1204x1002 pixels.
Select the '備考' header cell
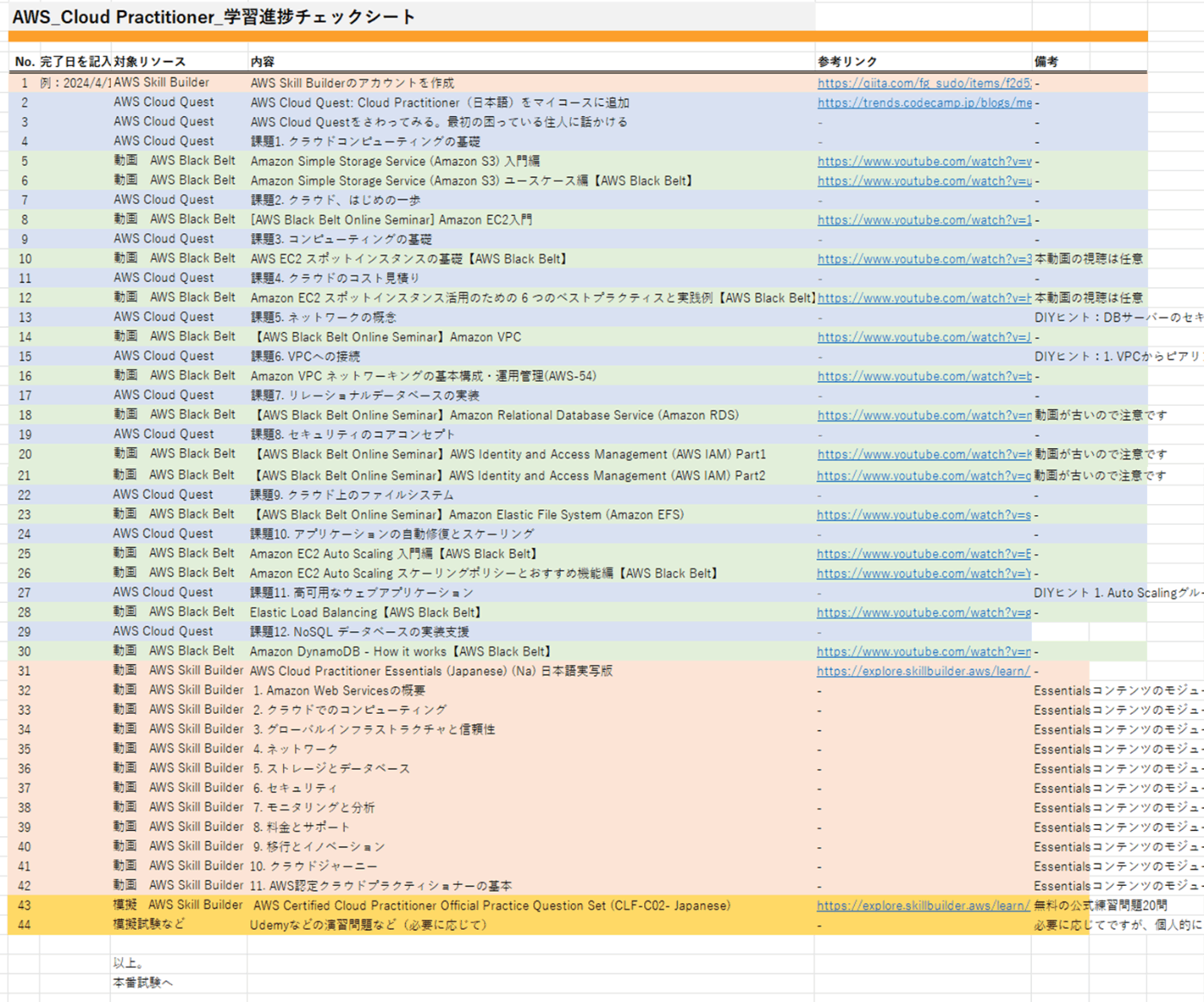pyautogui.click(x=1047, y=62)
